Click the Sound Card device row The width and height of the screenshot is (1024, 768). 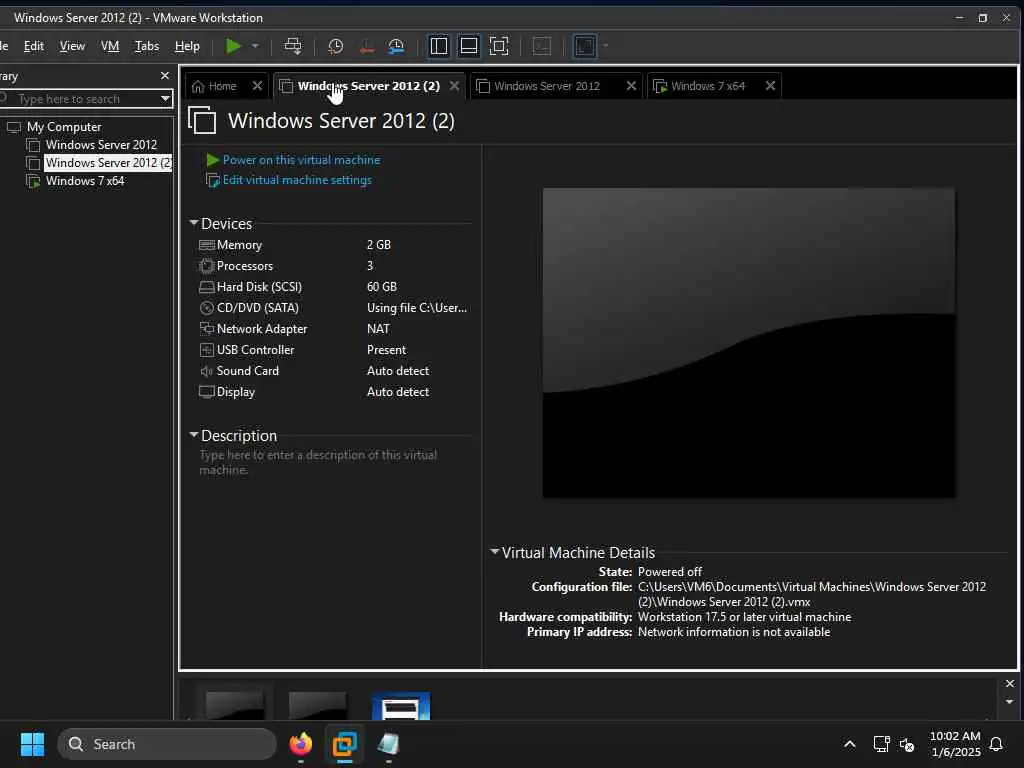(x=333, y=370)
